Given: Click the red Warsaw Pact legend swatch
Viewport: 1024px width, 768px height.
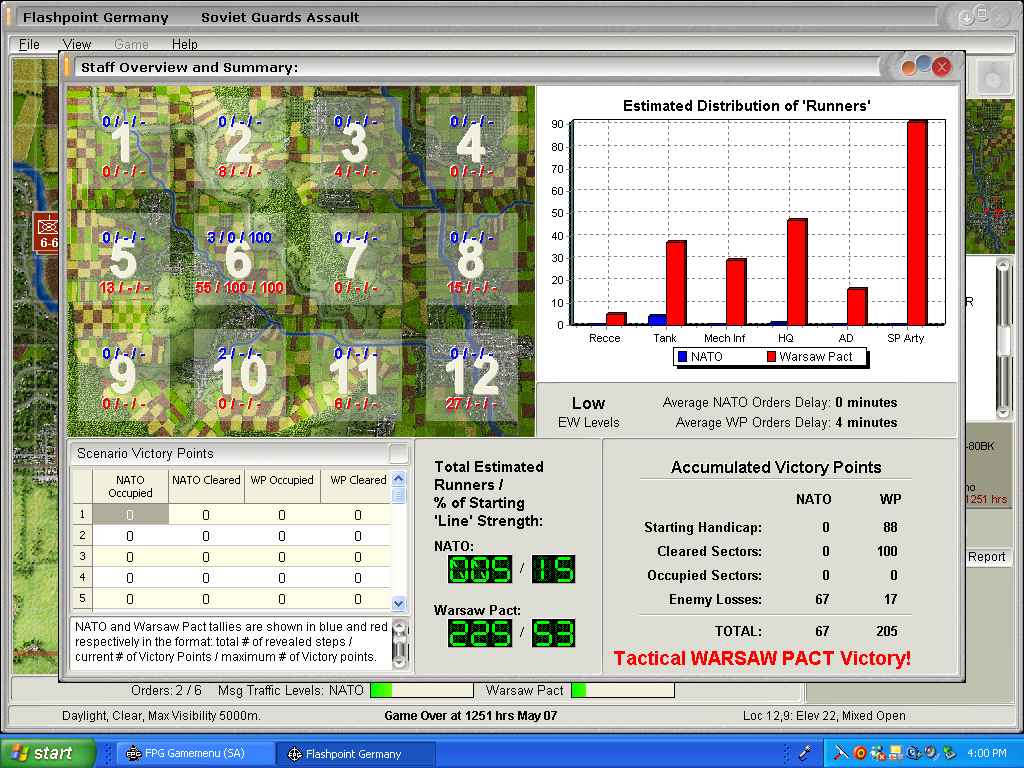Looking at the screenshot, I should point(771,357).
